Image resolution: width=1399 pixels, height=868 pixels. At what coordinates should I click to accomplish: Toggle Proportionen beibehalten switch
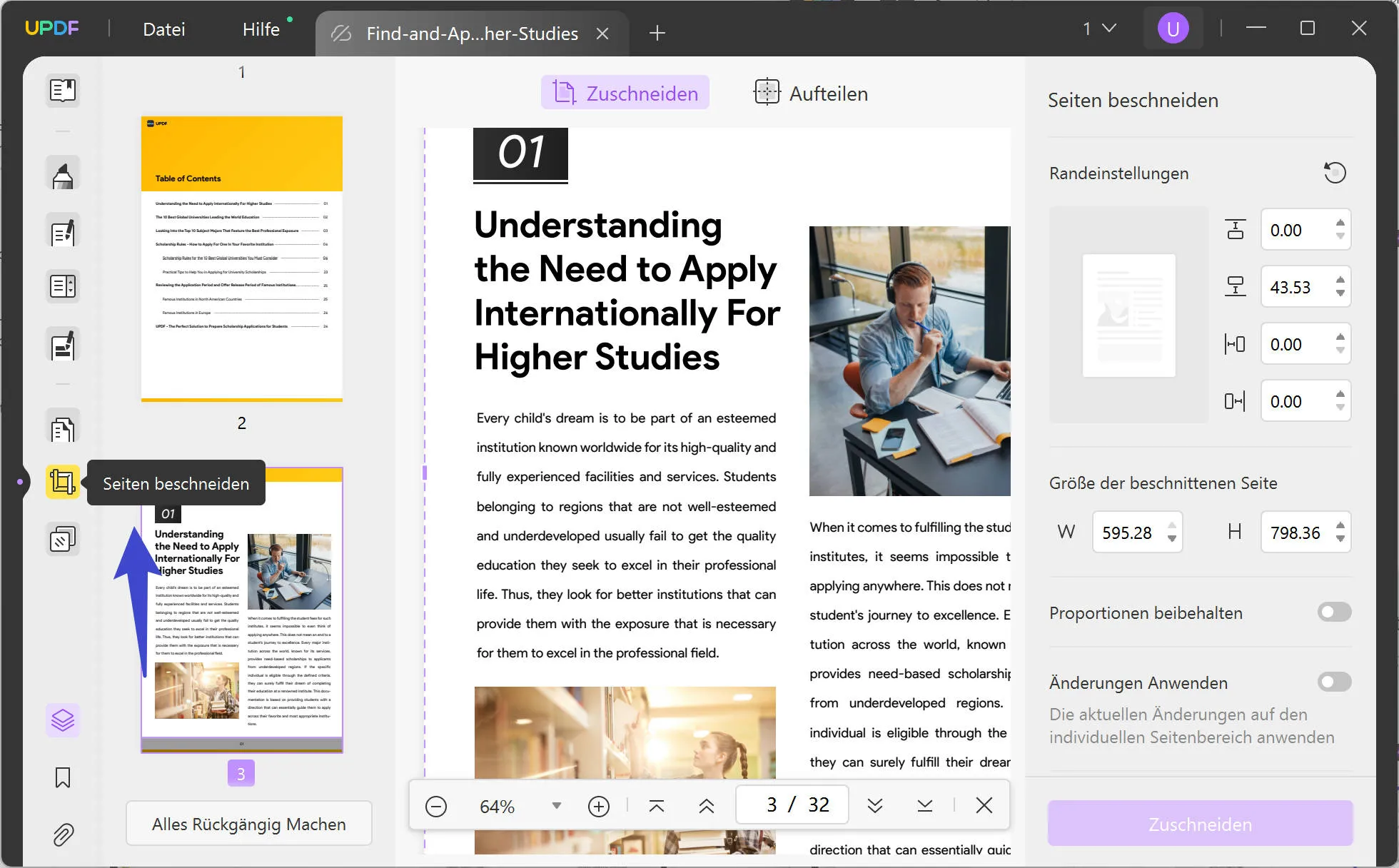click(1334, 612)
